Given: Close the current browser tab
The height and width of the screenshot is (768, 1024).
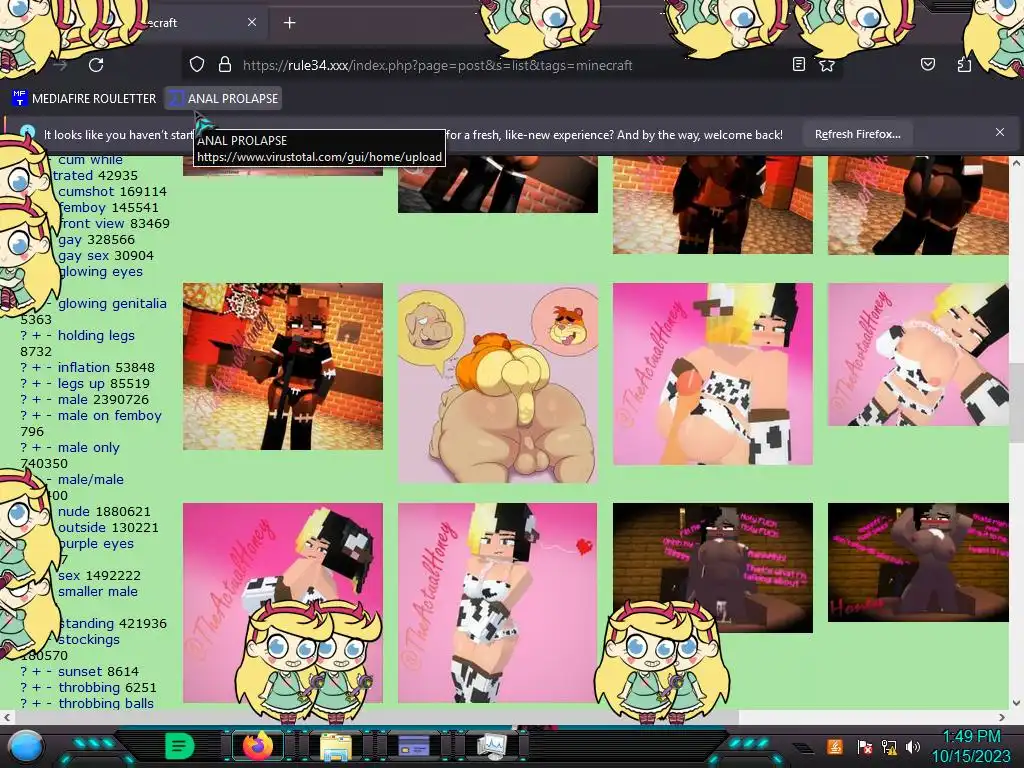Looking at the screenshot, I should coord(251,22).
